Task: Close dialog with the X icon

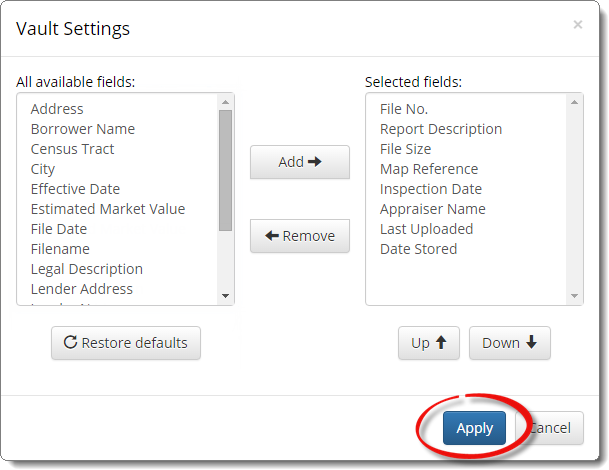Action: (x=578, y=24)
